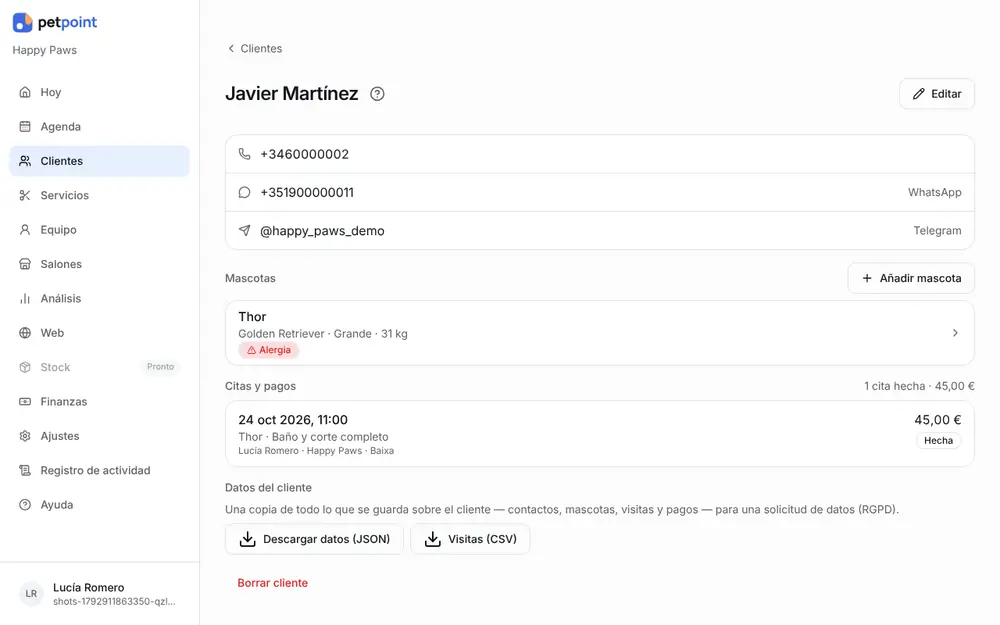Click the Web globe icon
This screenshot has width=1000, height=625.
(25, 333)
